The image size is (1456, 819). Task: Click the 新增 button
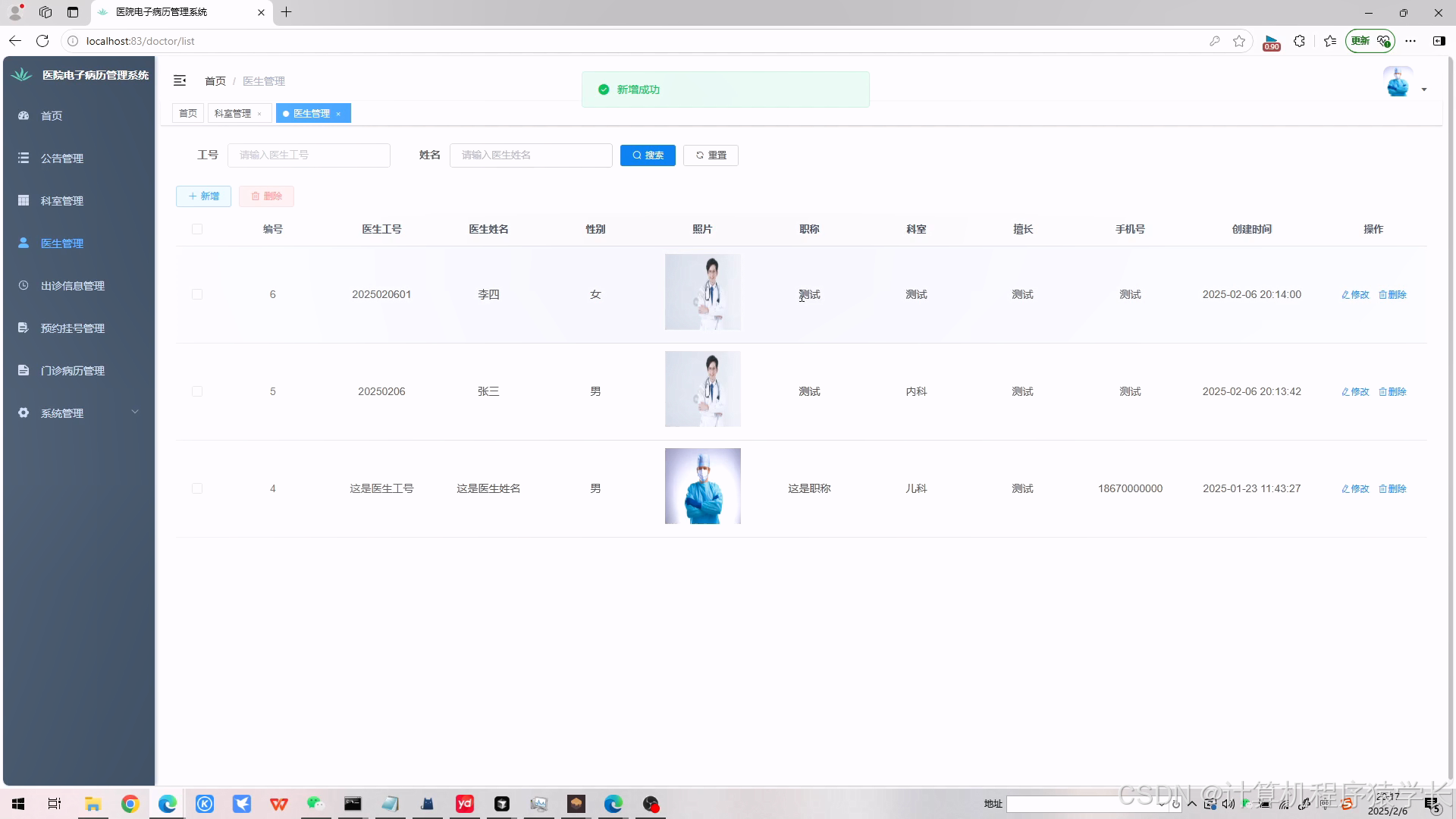[203, 196]
